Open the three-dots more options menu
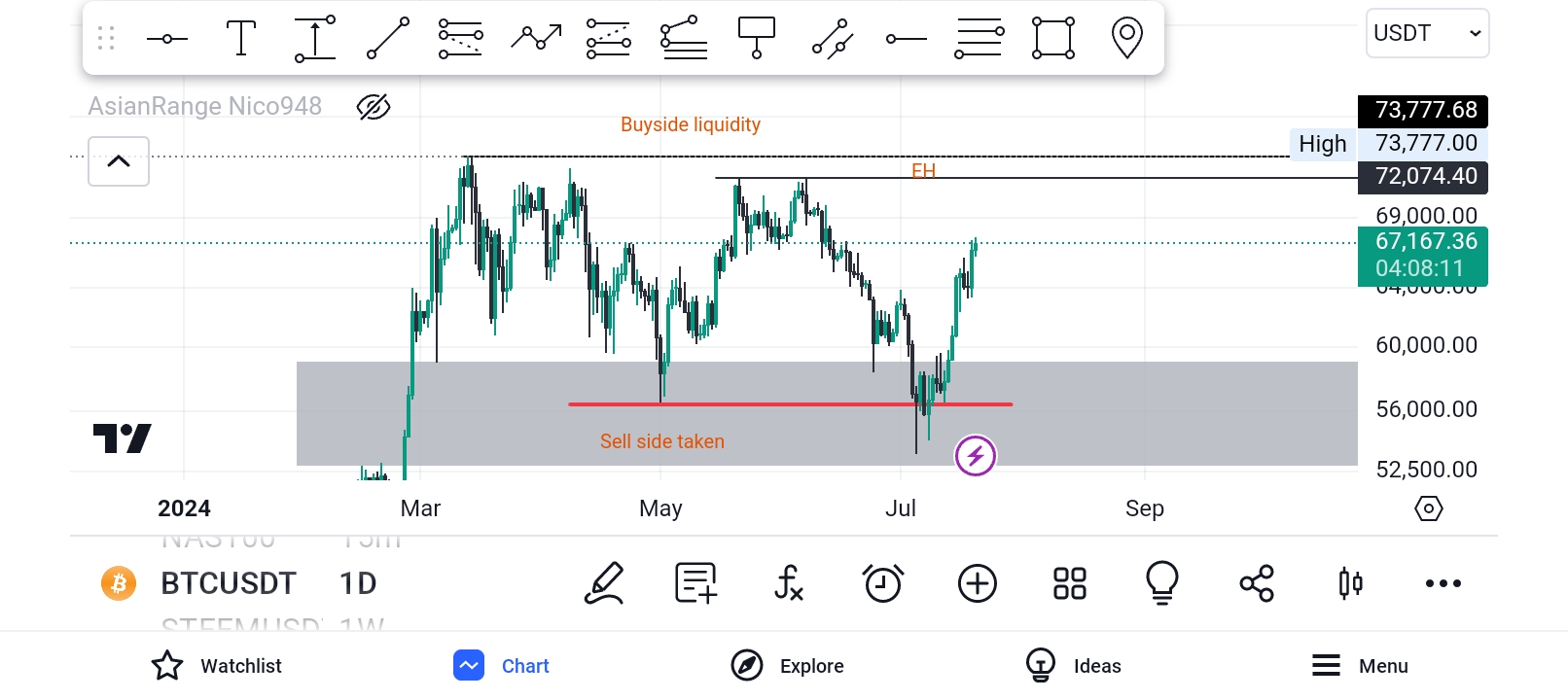Image resolution: width=1568 pixels, height=700 pixels. point(1443,583)
